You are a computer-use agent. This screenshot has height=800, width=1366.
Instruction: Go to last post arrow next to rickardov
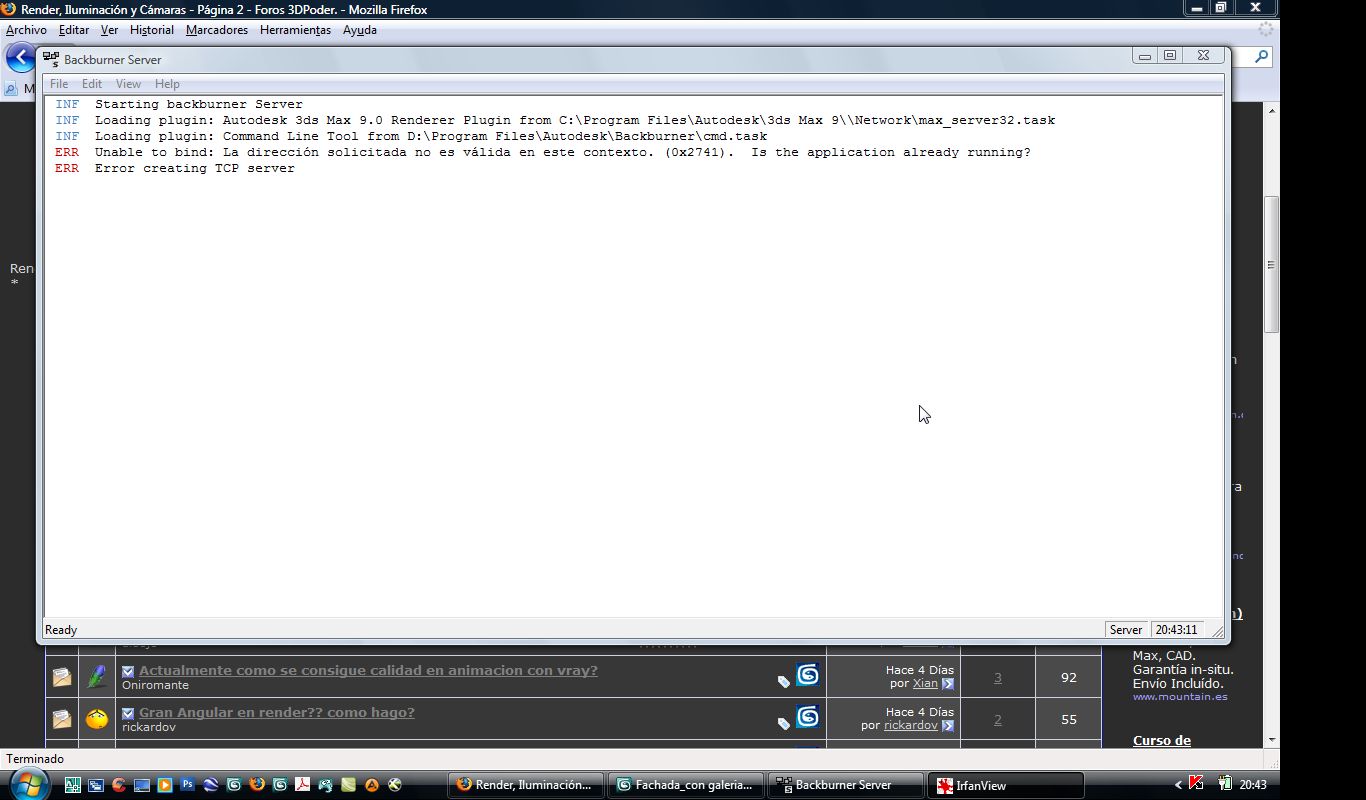click(948, 726)
